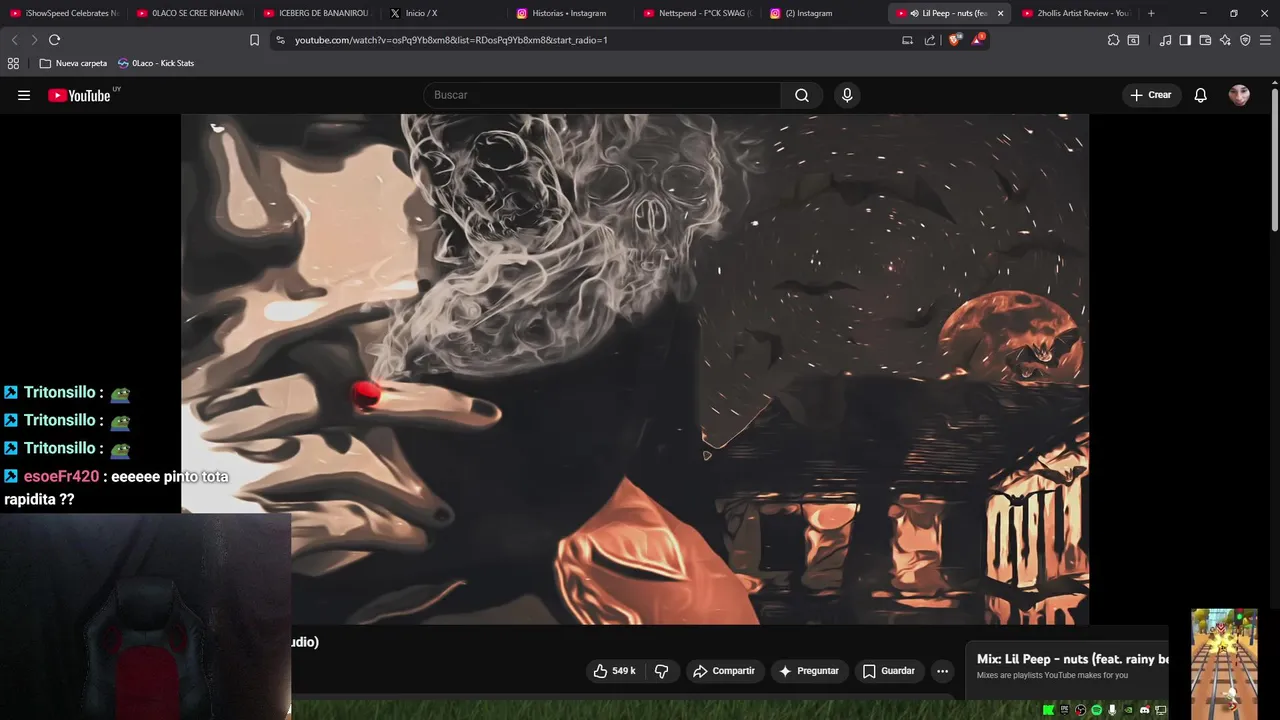Click the Preguntar button
Viewport: 1280px width, 720px height.
coord(808,671)
